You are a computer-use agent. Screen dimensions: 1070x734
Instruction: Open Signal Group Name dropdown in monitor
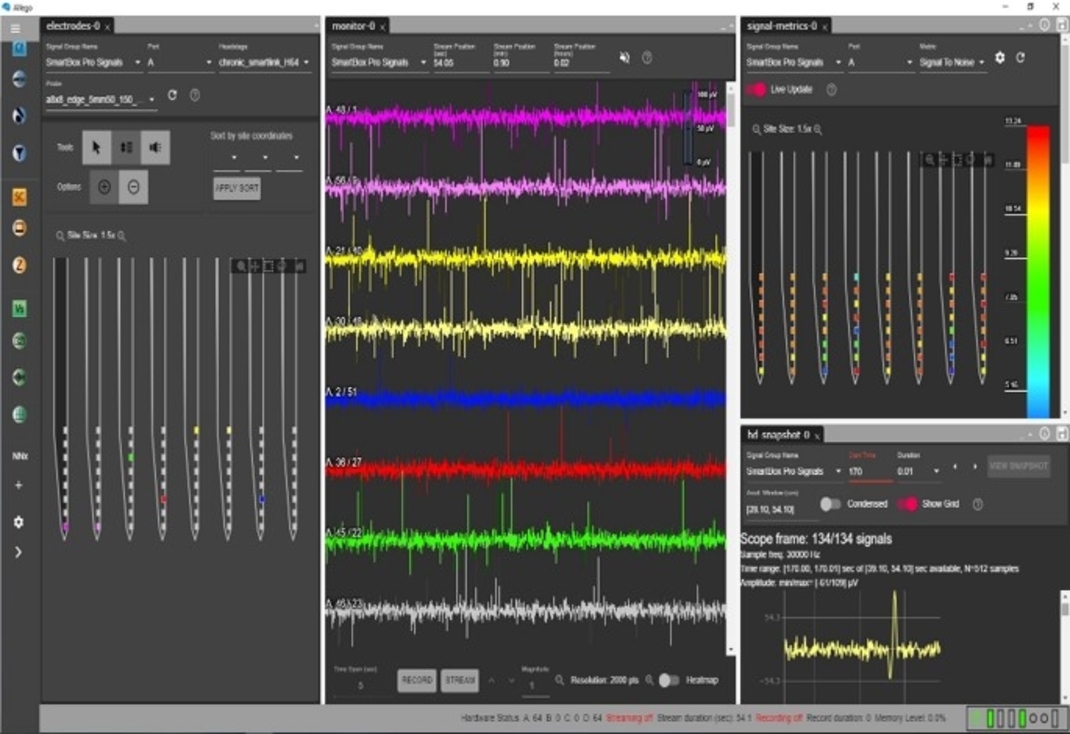coord(379,63)
